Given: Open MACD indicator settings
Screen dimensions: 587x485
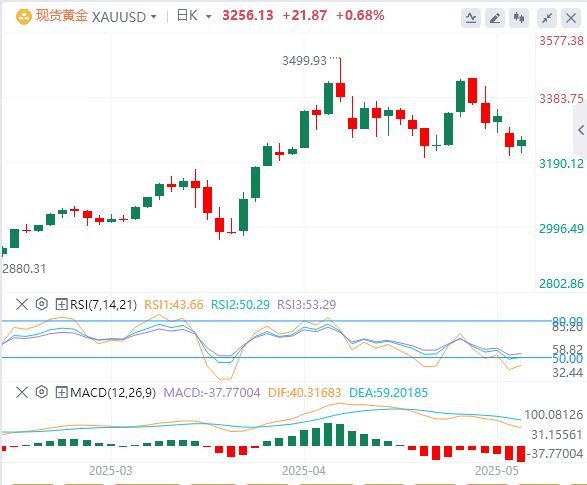Looking at the screenshot, I should (x=42, y=392).
